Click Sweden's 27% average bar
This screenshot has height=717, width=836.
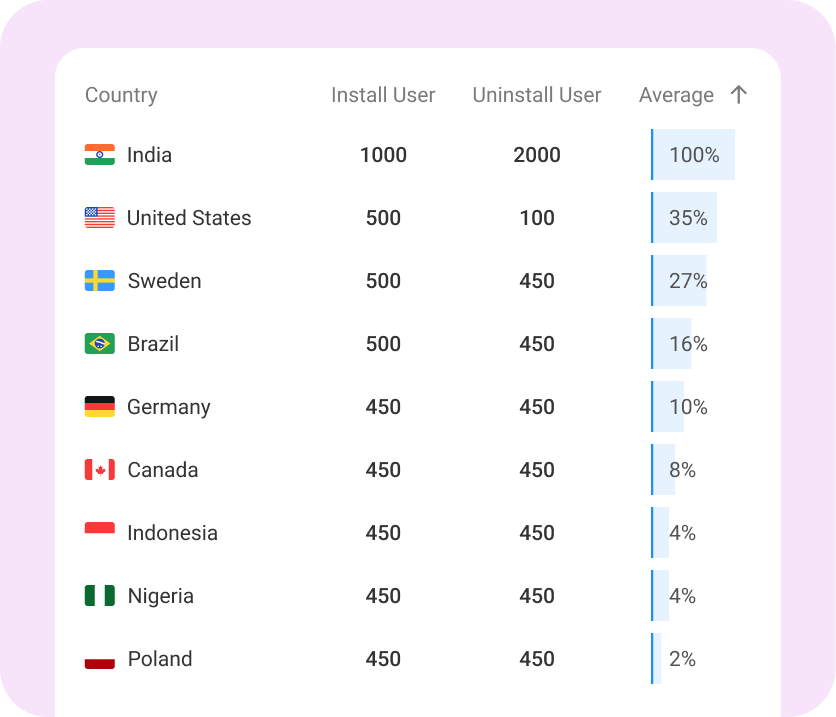[x=680, y=281]
